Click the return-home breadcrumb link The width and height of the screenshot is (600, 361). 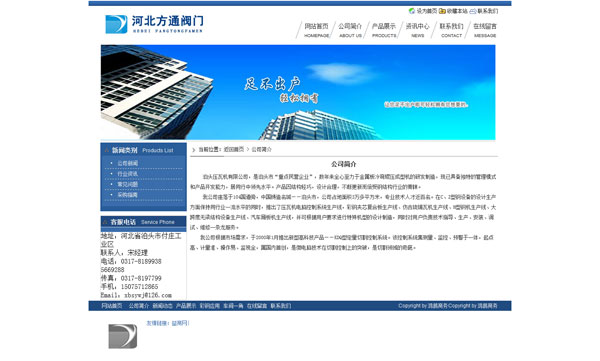(x=233, y=149)
